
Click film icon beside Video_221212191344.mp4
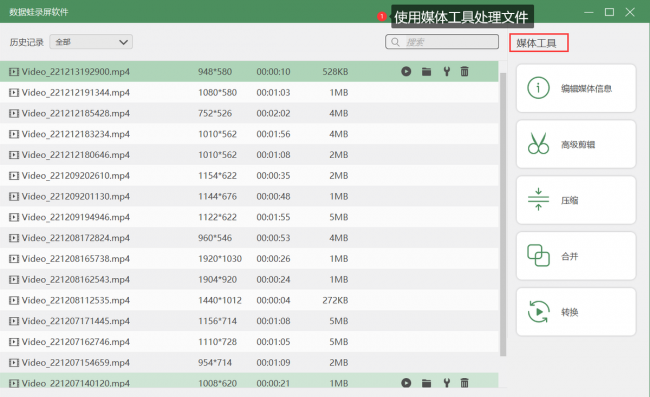click(x=14, y=92)
